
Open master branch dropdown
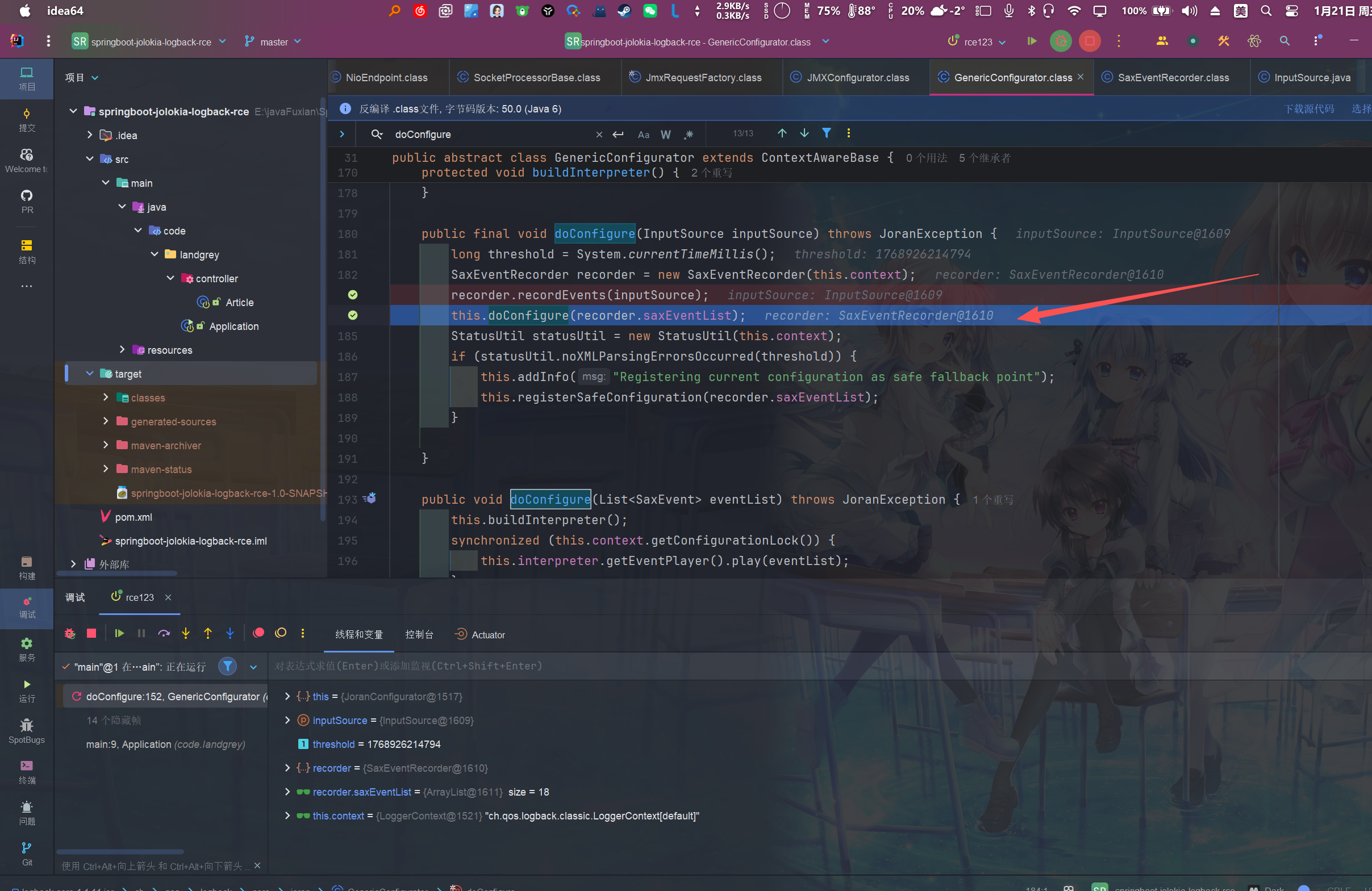[x=273, y=42]
